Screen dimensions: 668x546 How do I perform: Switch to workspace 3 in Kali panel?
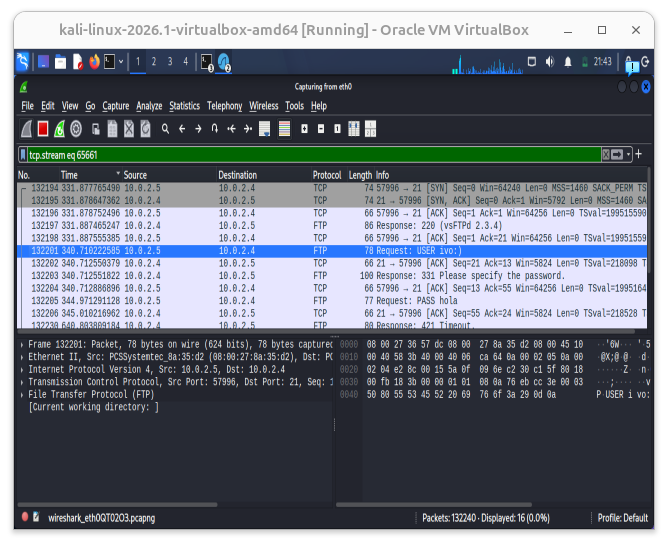click(x=170, y=62)
